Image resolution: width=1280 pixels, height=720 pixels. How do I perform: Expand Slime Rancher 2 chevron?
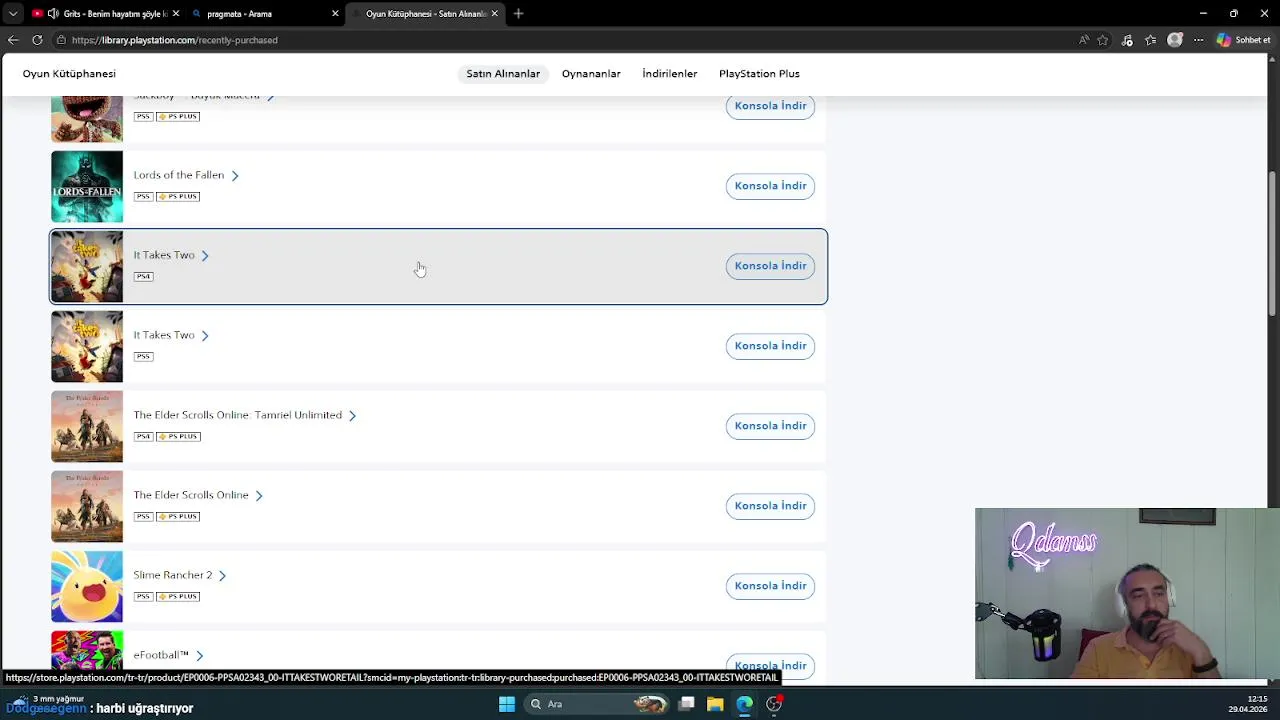point(222,576)
